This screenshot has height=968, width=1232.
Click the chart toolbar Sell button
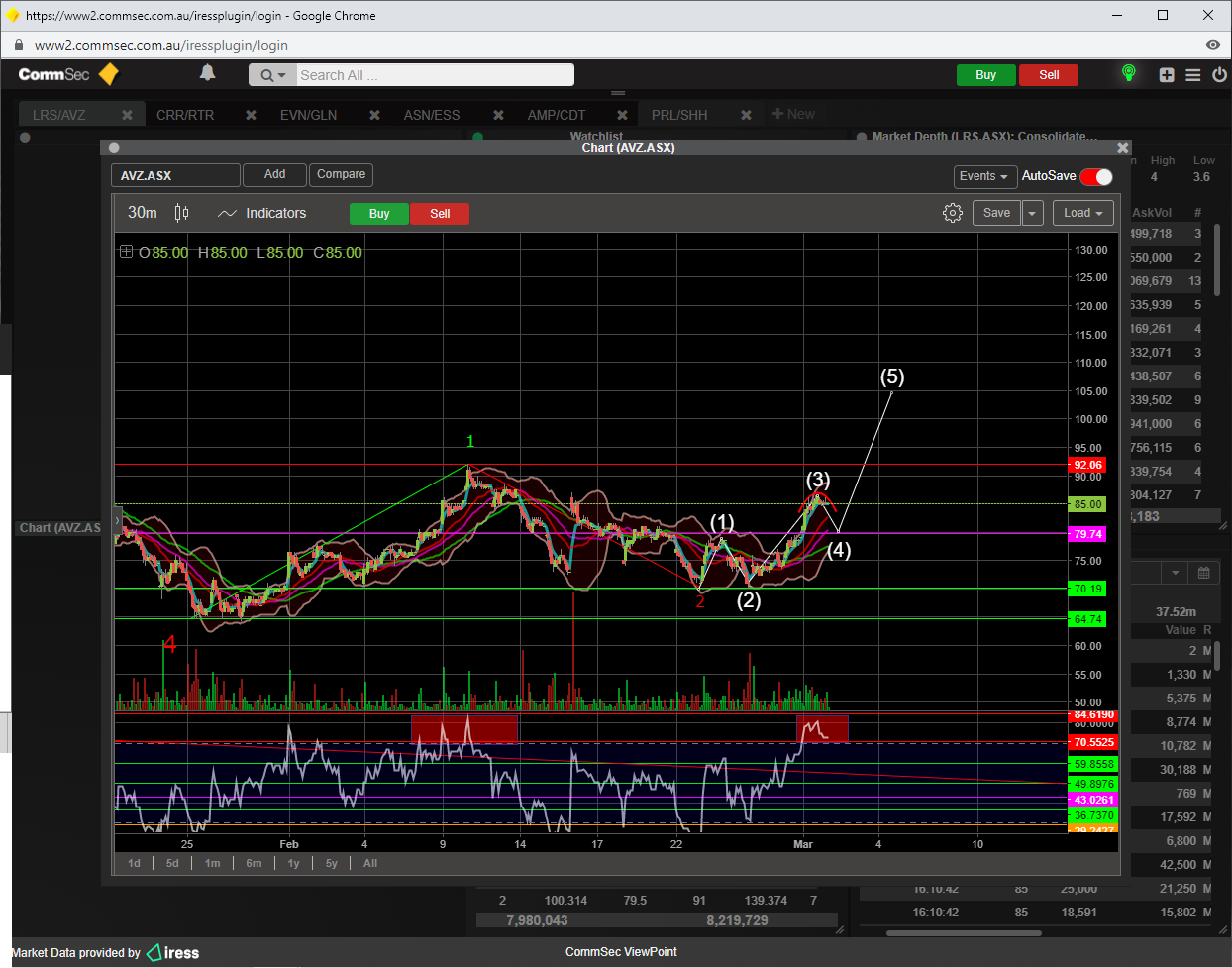click(x=440, y=214)
